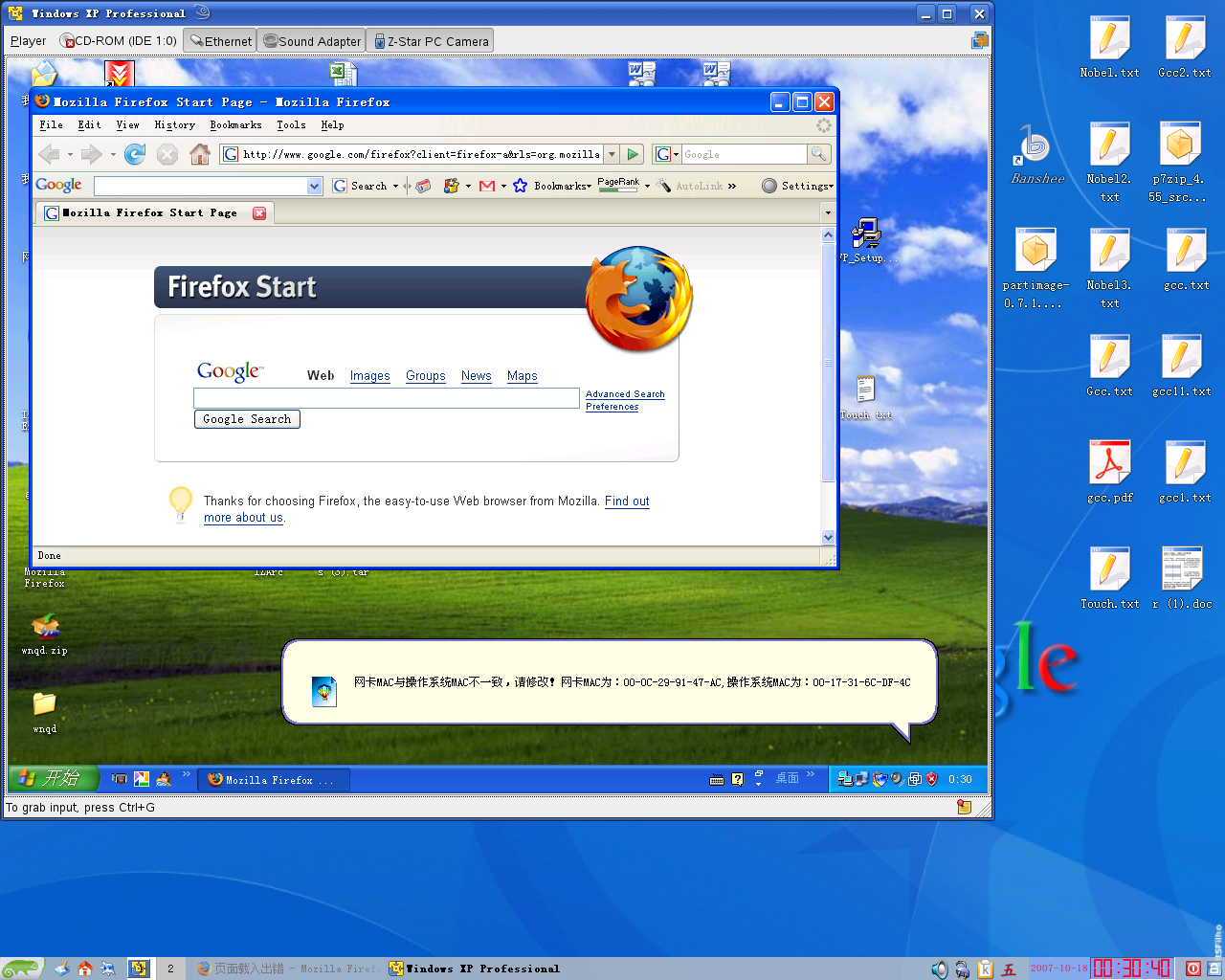The image size is (1225, 980).
Task: Click the green Go arrow button
Action: tap(633, 154)
